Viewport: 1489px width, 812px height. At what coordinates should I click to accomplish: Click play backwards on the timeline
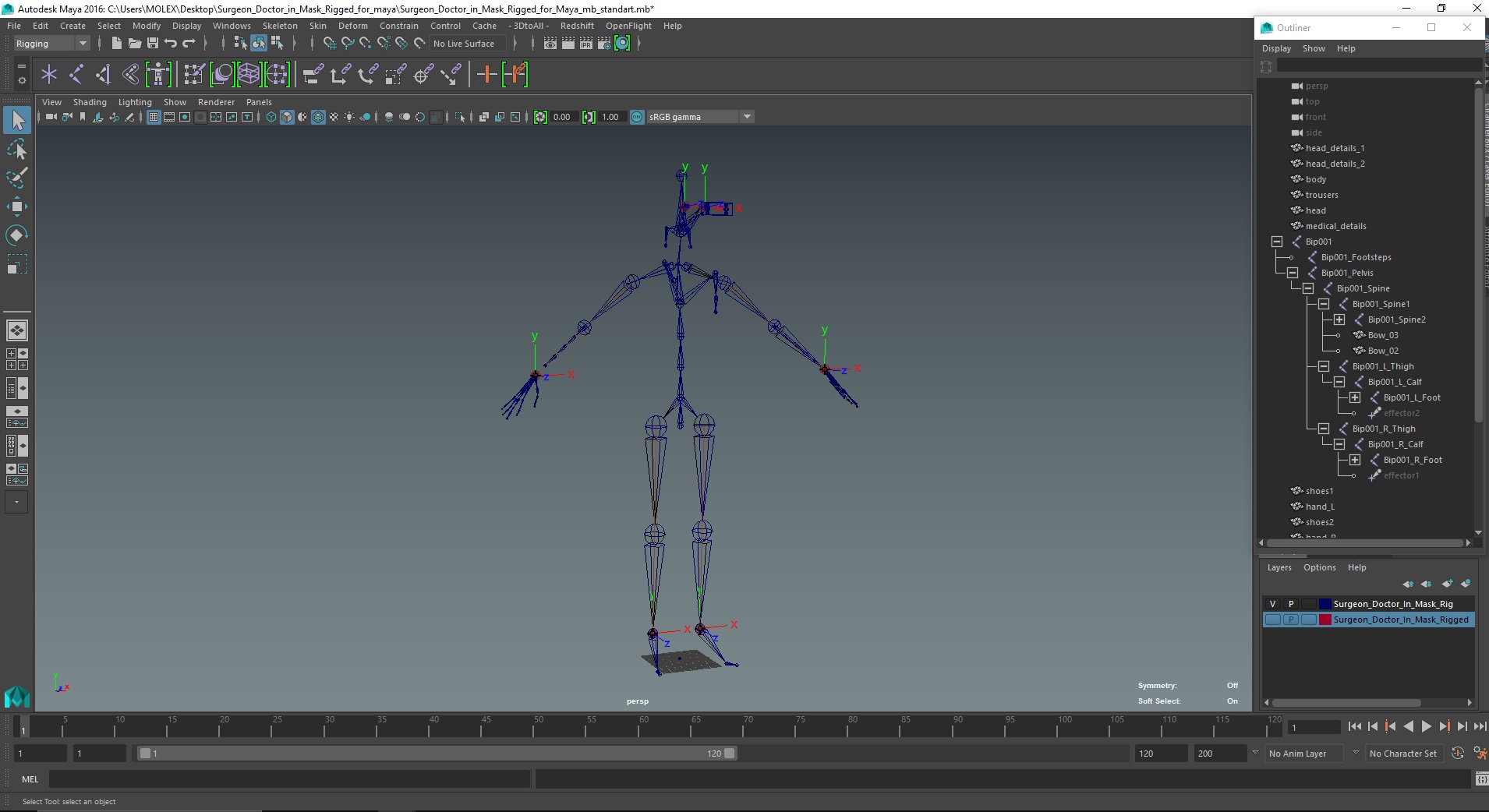coord(1408,726)
